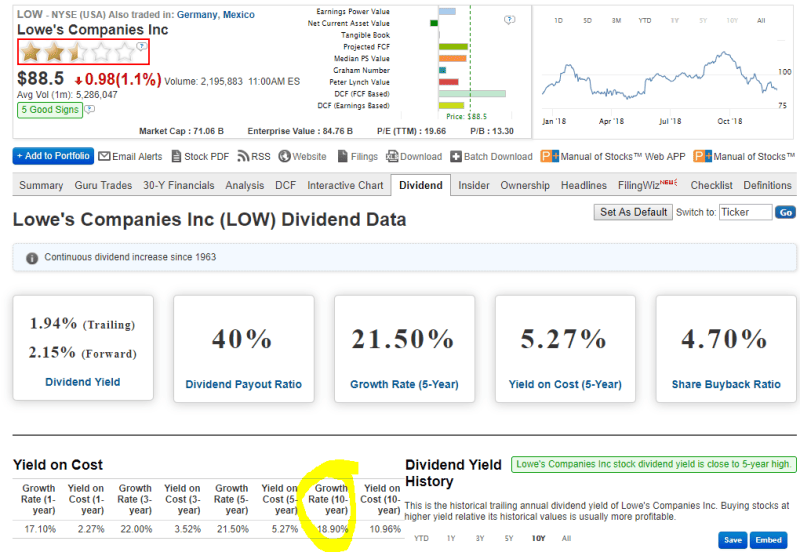Select 5D range on price chart
The image size is (800, 552).
point(587,20)
